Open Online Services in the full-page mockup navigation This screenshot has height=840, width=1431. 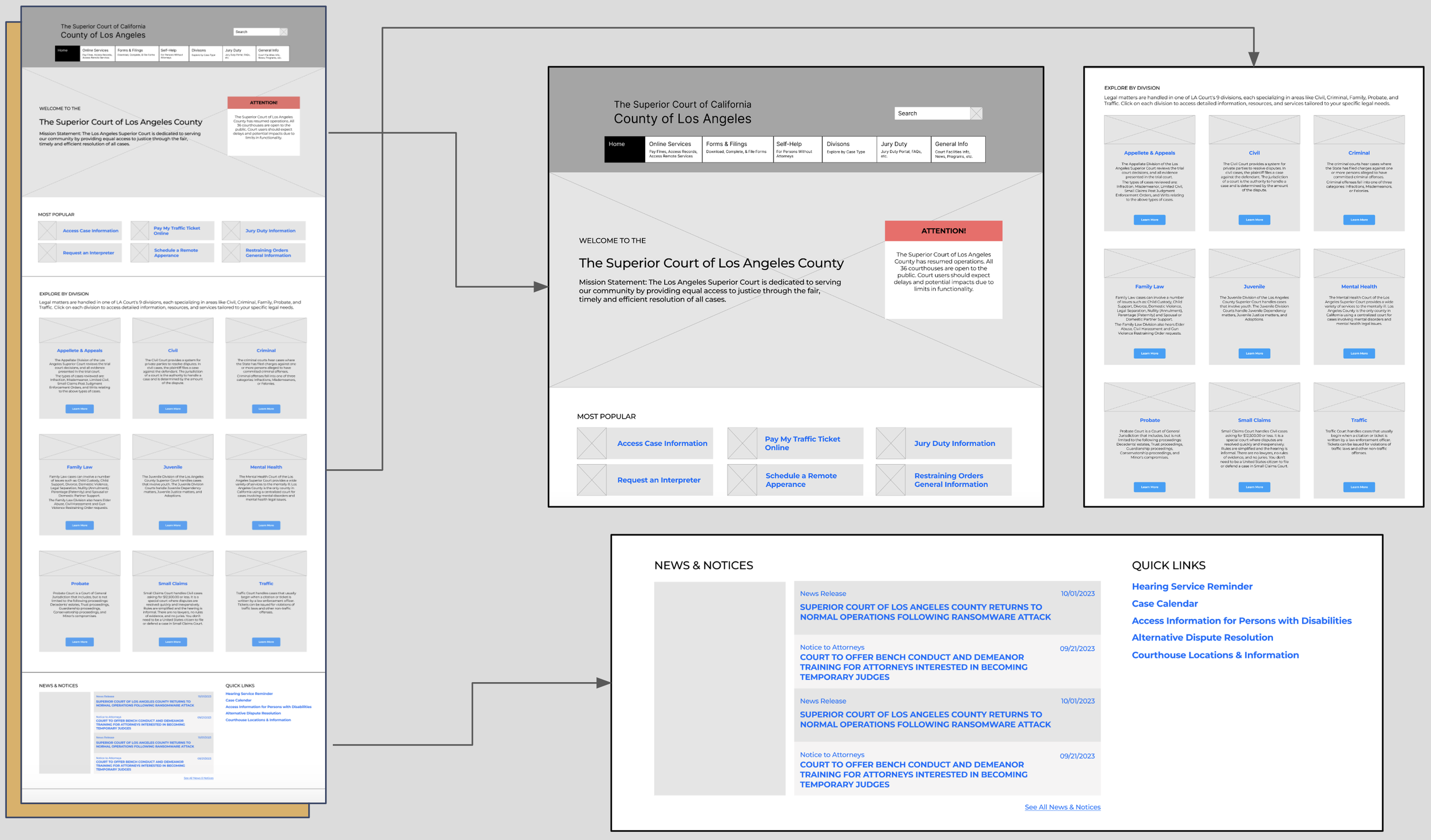(x=97, y=53)
